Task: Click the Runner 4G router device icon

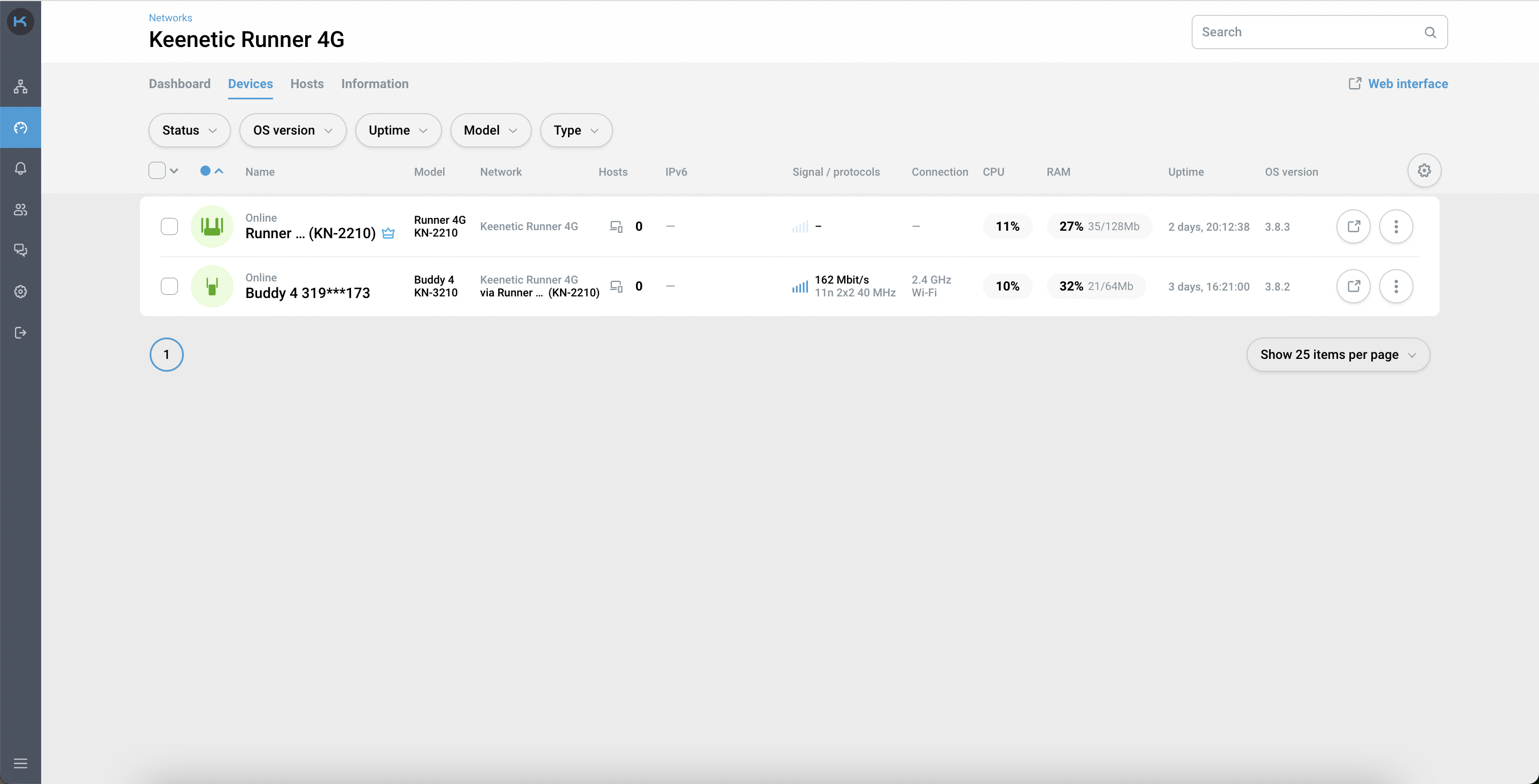Action: [212, 226]
